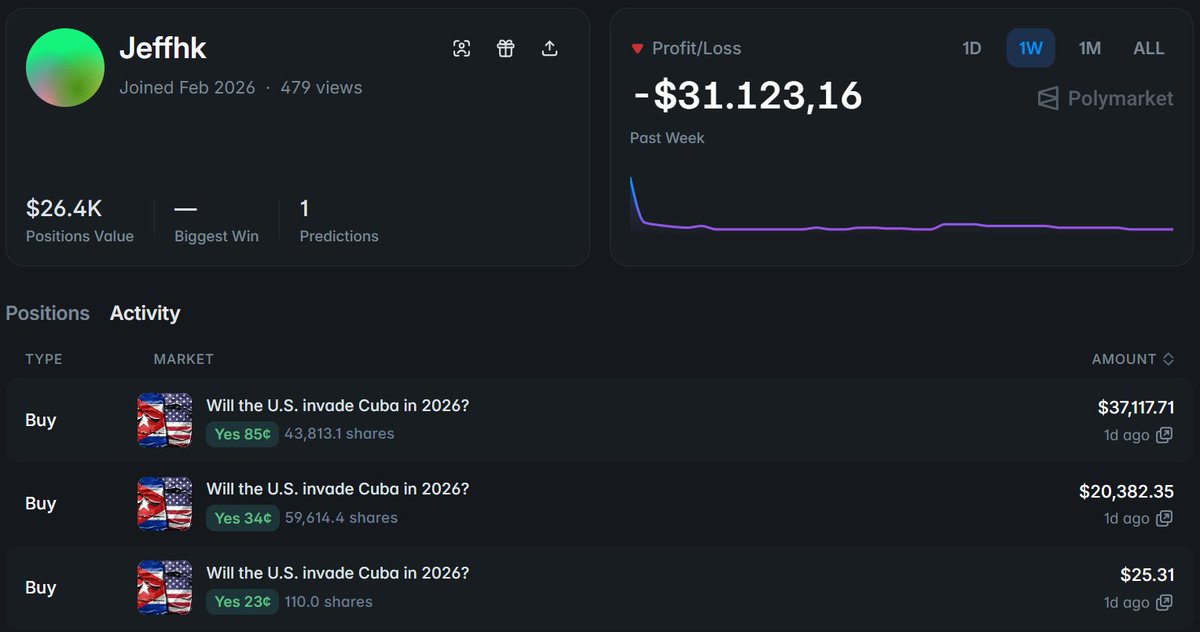The height and width of the screenshot is (632, 1200).
Task: Click the Profit/Loss down-arrow indicator icon
Action: tap(637, 48)
